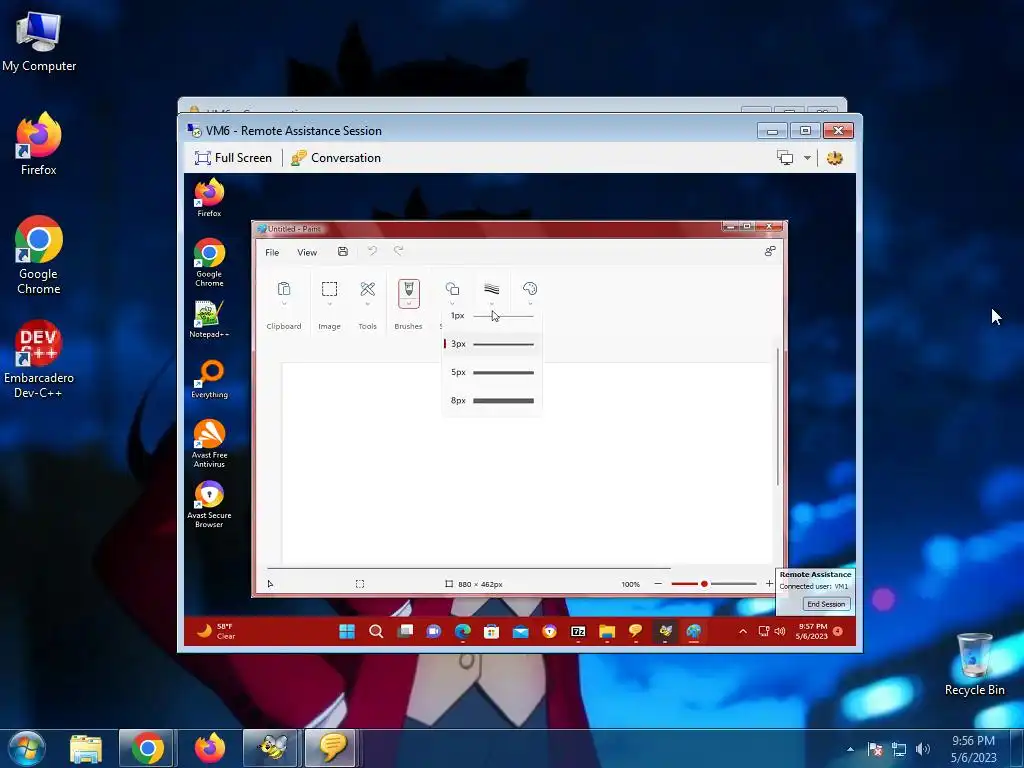Open the Shapes icon in Paint ribbon
This screenshot has width=1024, height=768.
452,289
